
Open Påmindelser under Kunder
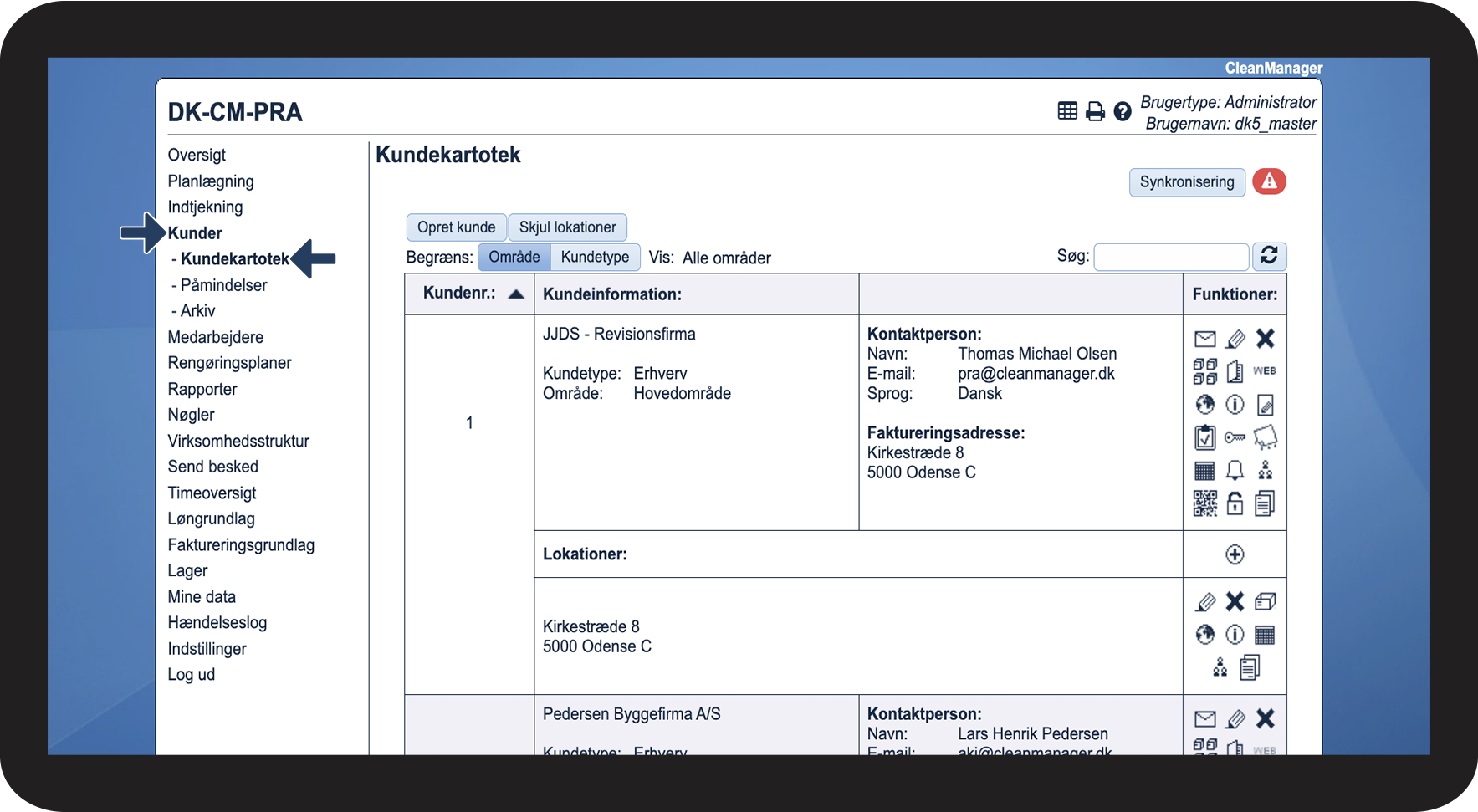point(224,285)
